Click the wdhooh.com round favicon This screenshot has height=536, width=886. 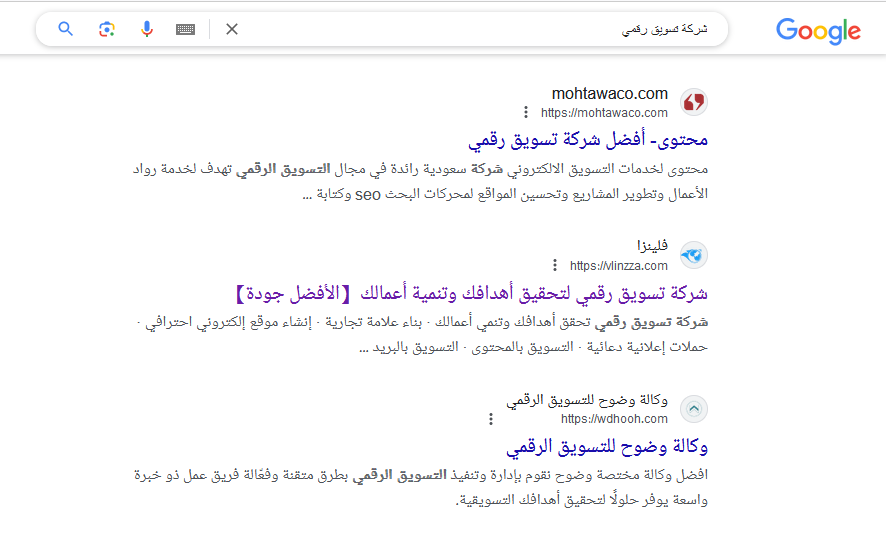pyautogui.click(x=694, y=409)
